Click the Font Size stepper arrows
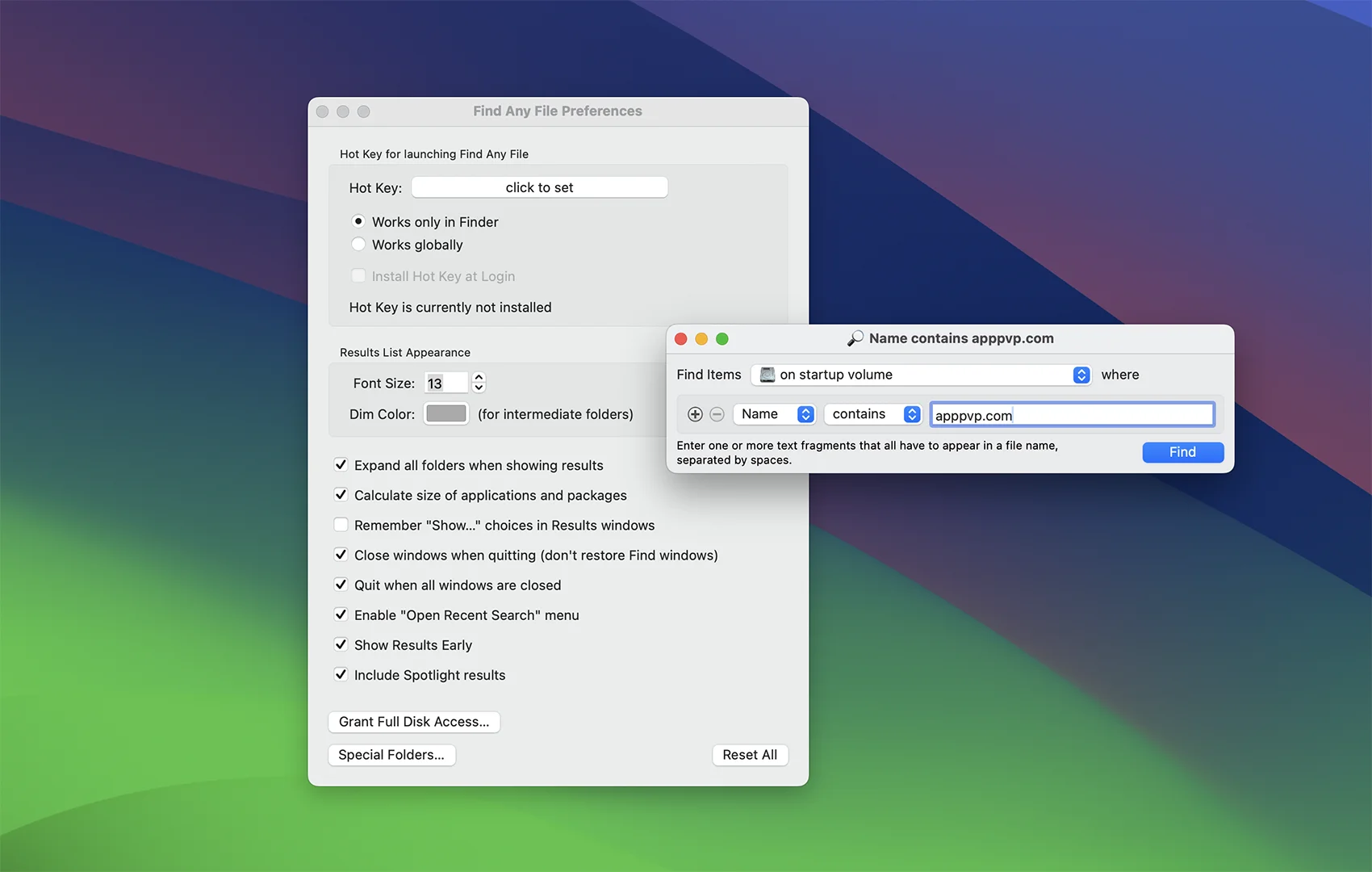This screenshot has width=1372, height=872. pyautogui.click(x=479, y=382)
